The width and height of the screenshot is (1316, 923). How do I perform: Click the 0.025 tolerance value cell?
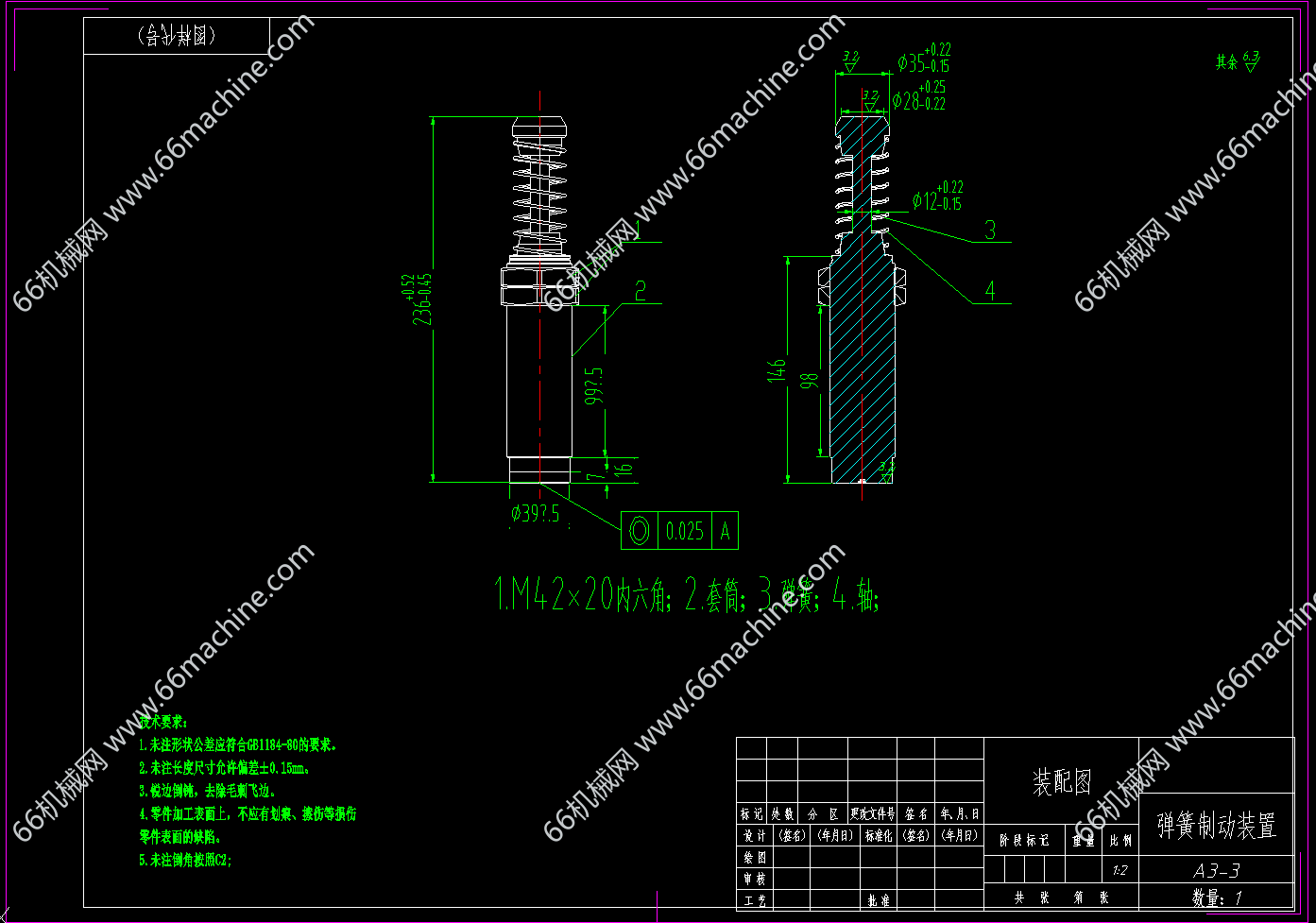tap(685, 531)
